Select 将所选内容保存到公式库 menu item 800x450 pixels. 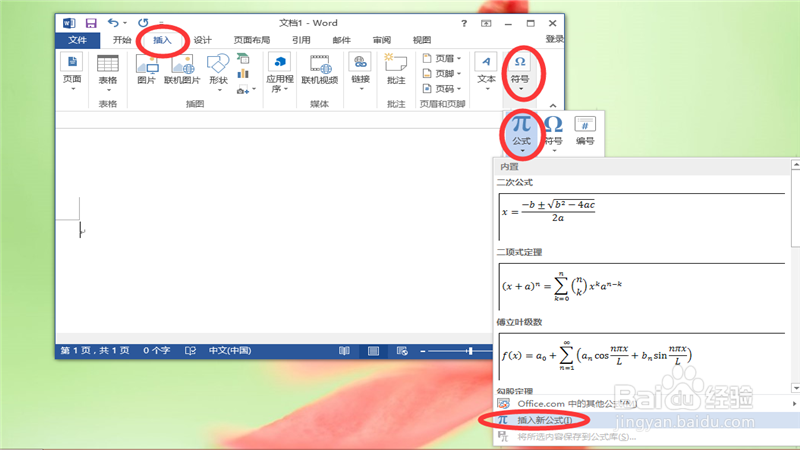coord(646,437)
